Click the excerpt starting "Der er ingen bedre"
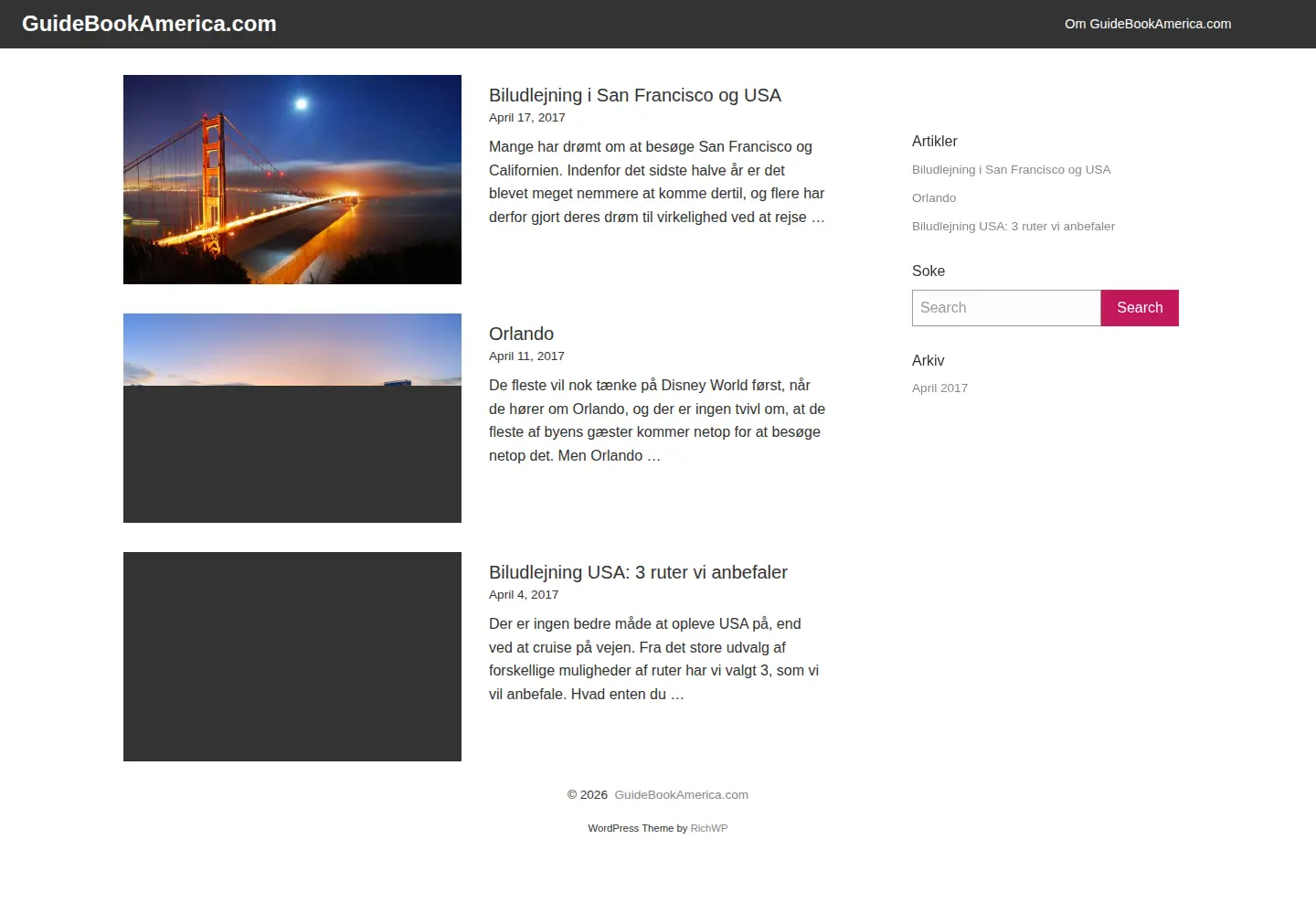The image size is (1316, 914). tap(654, 659)
